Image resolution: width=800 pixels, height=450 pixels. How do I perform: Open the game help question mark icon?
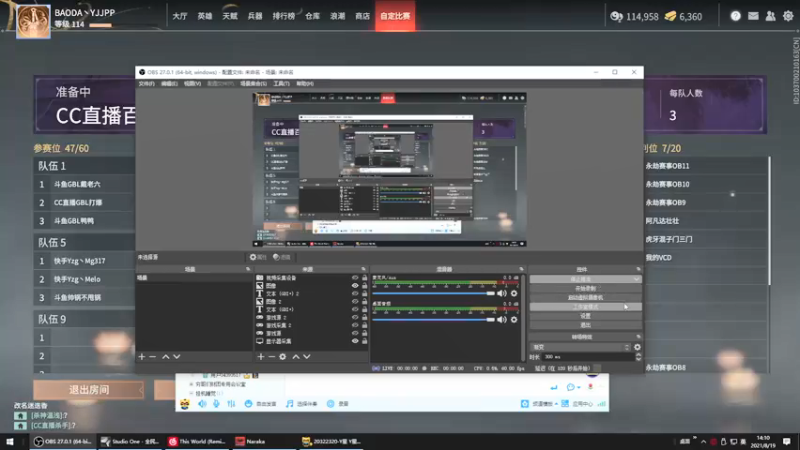click(735, 16)
